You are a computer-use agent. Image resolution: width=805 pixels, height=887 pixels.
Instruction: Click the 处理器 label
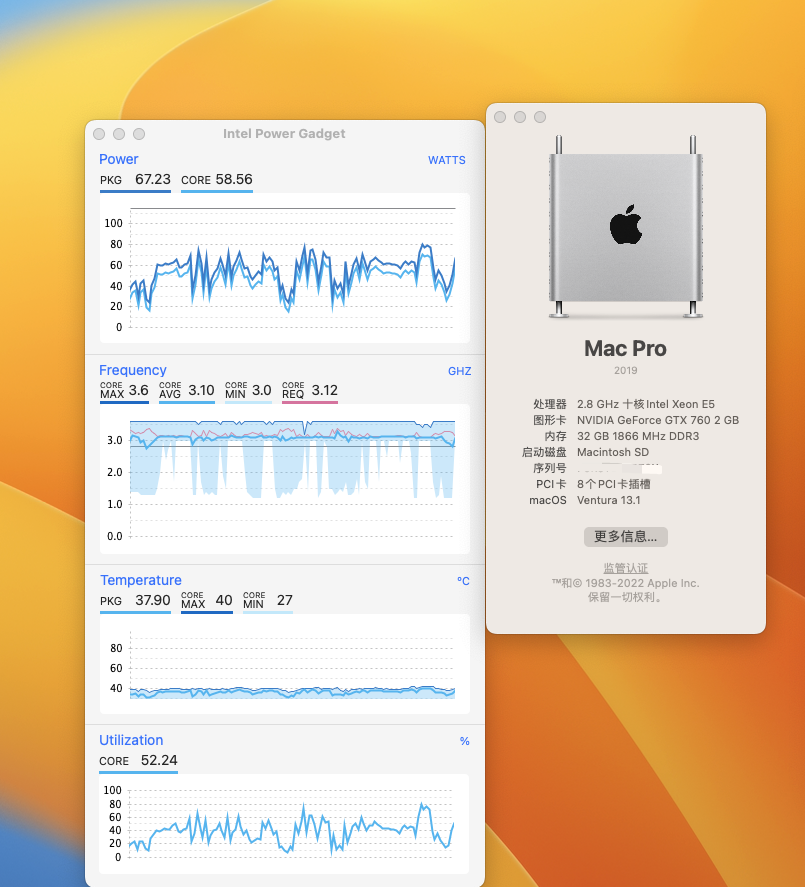pyautogui.click(x=550, y=404)
